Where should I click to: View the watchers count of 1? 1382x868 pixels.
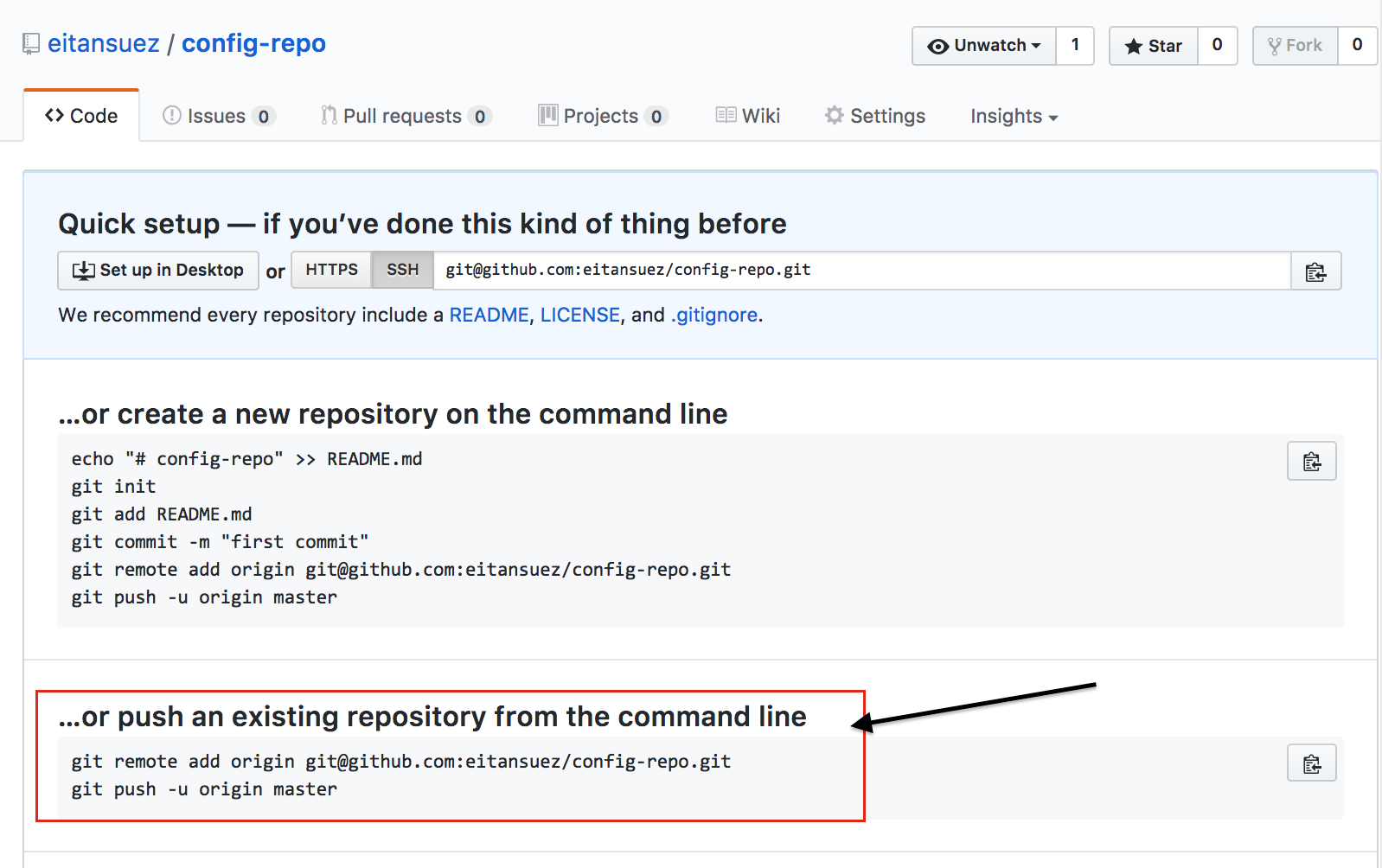click(x=1075, y=46)
